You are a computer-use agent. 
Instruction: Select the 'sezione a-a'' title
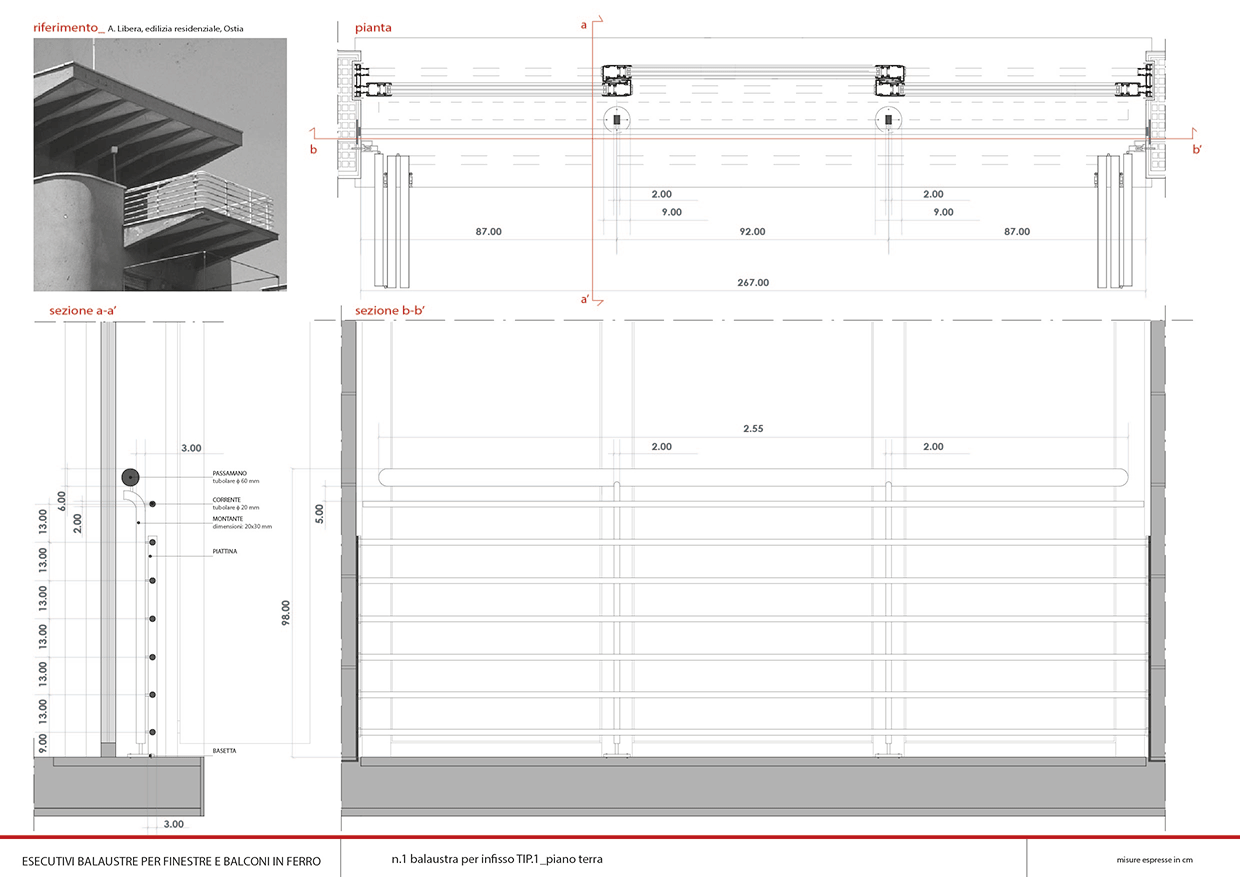pyautogui.click(x=83, y=311)
